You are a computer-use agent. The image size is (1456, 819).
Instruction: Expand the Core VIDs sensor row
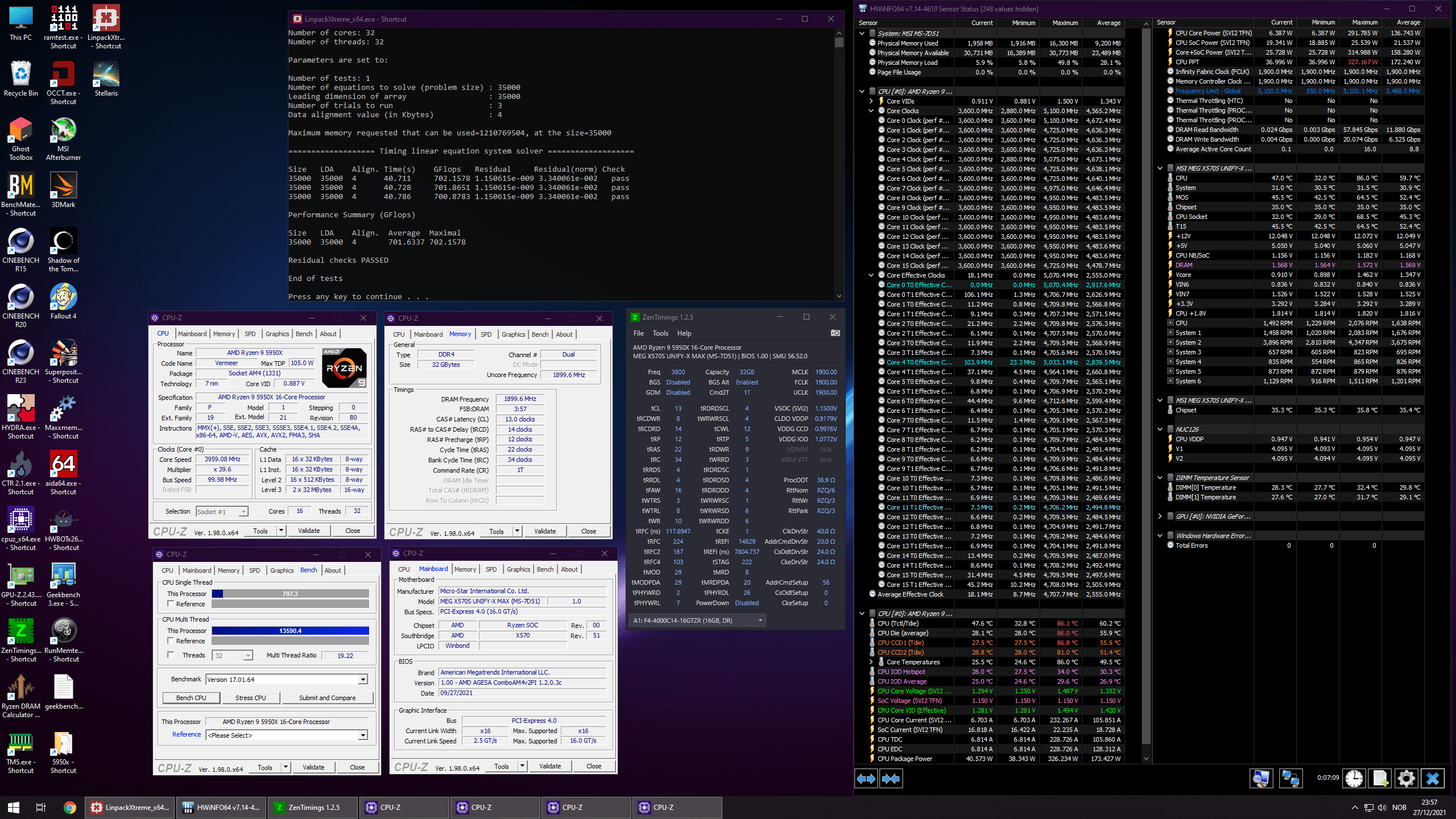871,101
